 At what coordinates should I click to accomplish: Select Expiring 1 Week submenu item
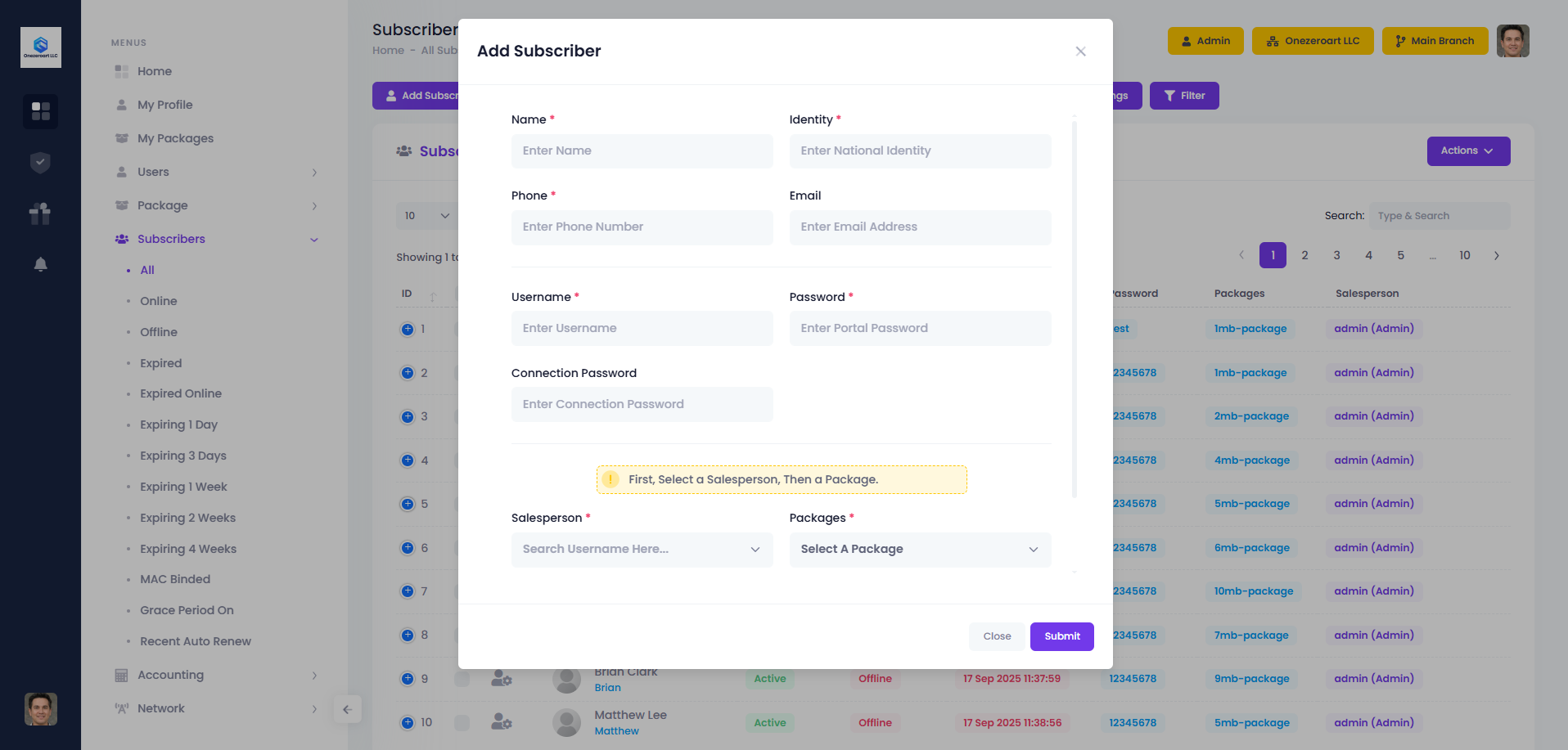183,487
